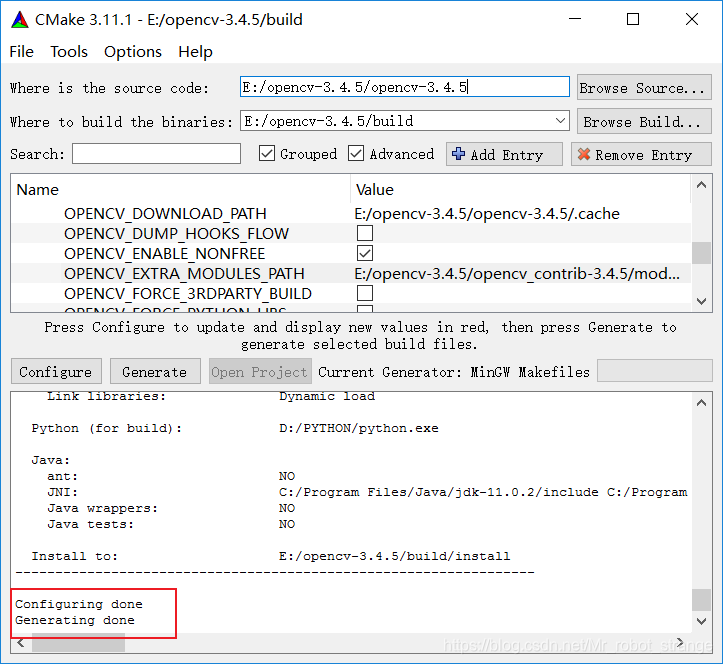Viewport: 723px width, 664px height.
Task: Click the 'Java wrappers:' log line
Action: pos(171,508)
